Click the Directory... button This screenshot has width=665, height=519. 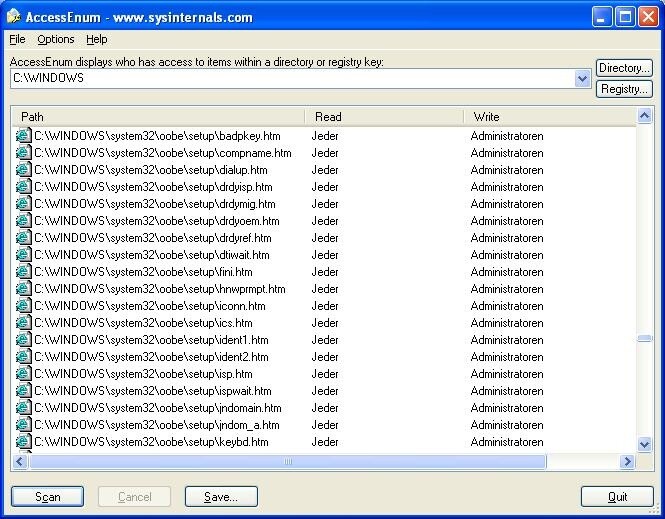click(624, 68)
